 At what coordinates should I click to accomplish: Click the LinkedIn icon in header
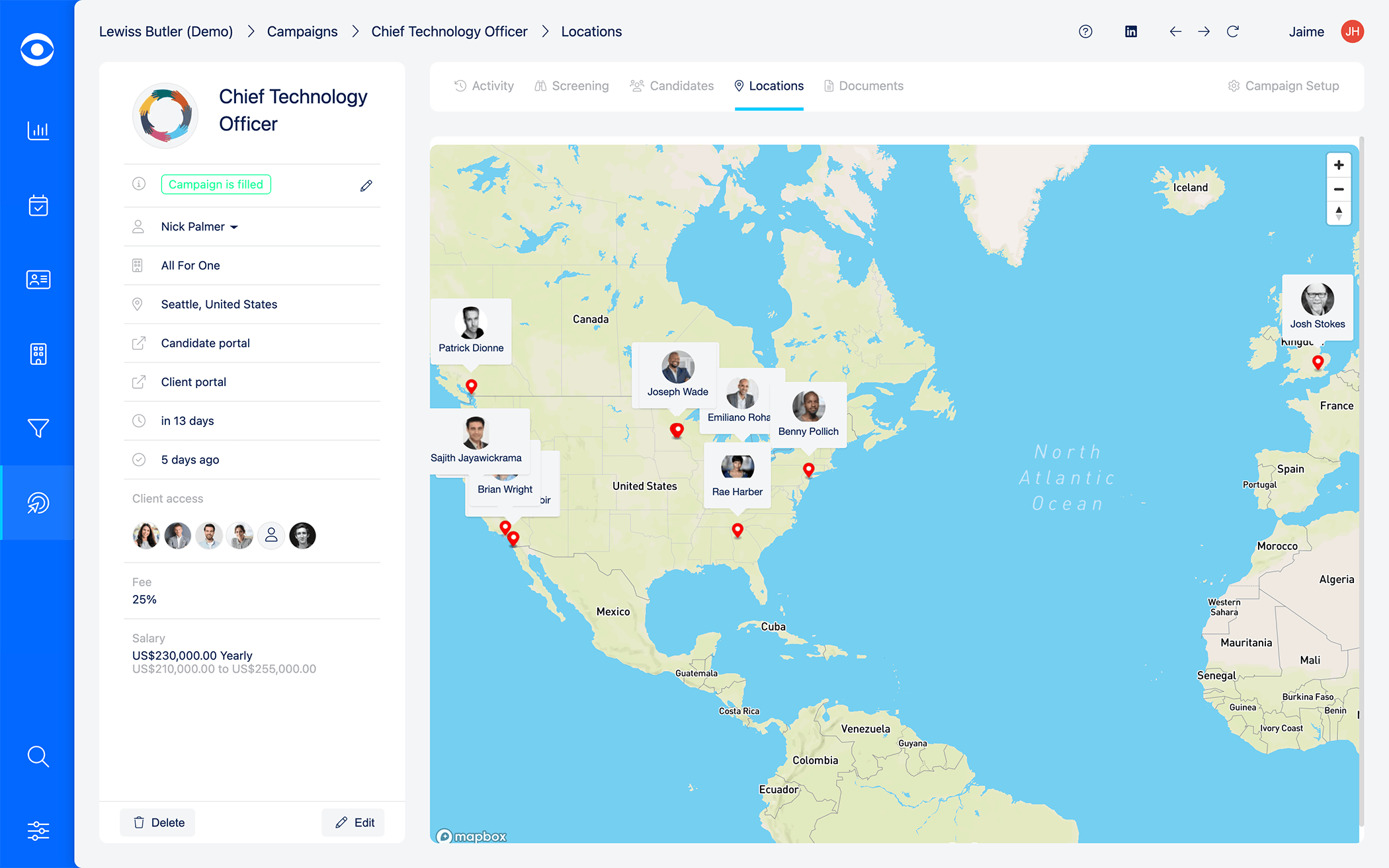[1131, 32]
